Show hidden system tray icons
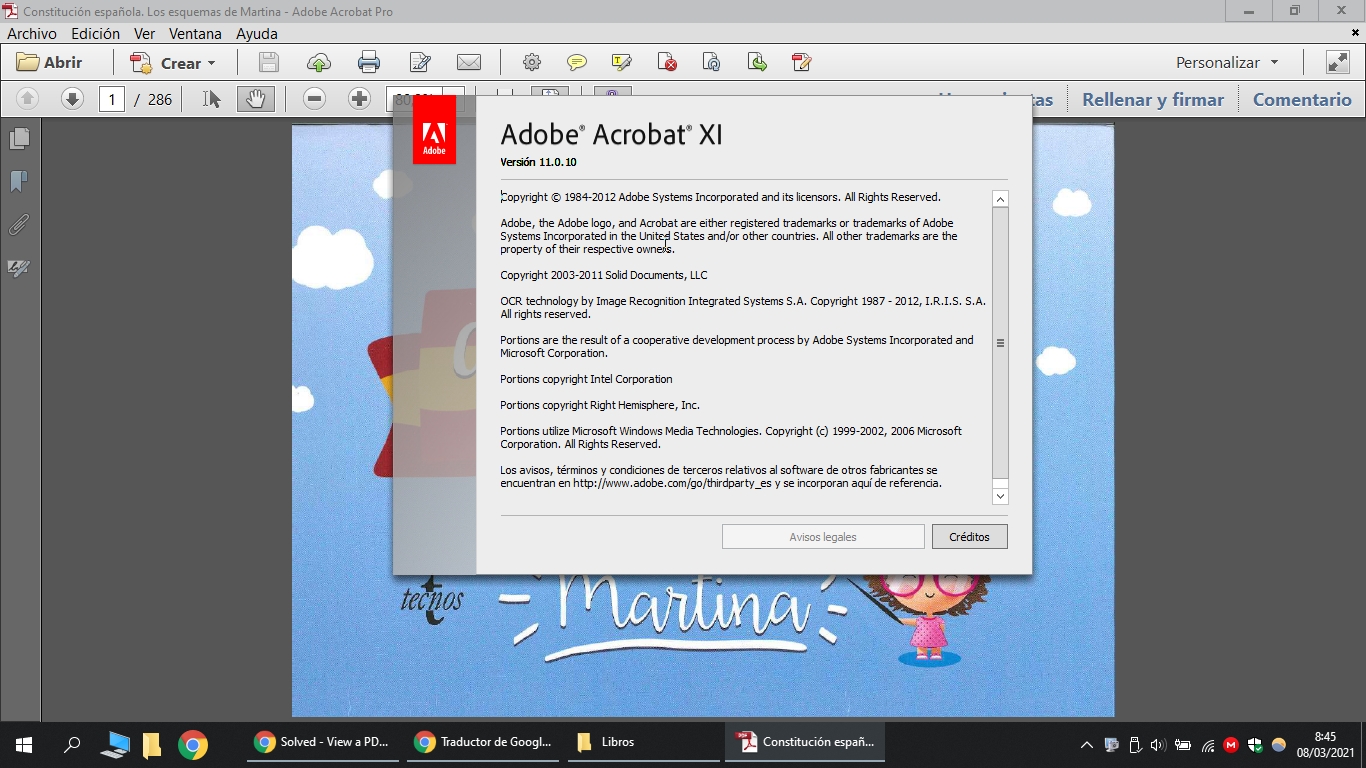Viewport: 1366px width, 768px height. [1087, 745]
